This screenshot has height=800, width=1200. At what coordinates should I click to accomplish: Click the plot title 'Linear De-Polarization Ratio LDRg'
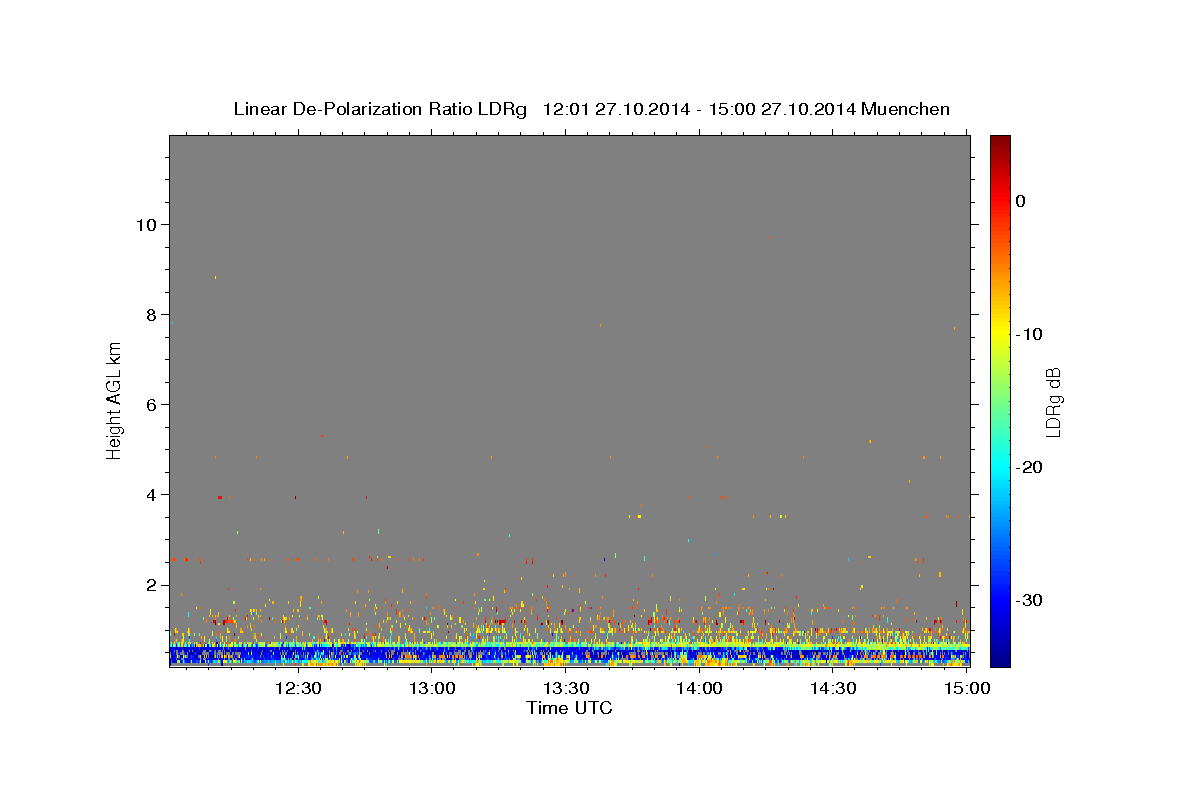pos(379,109)
